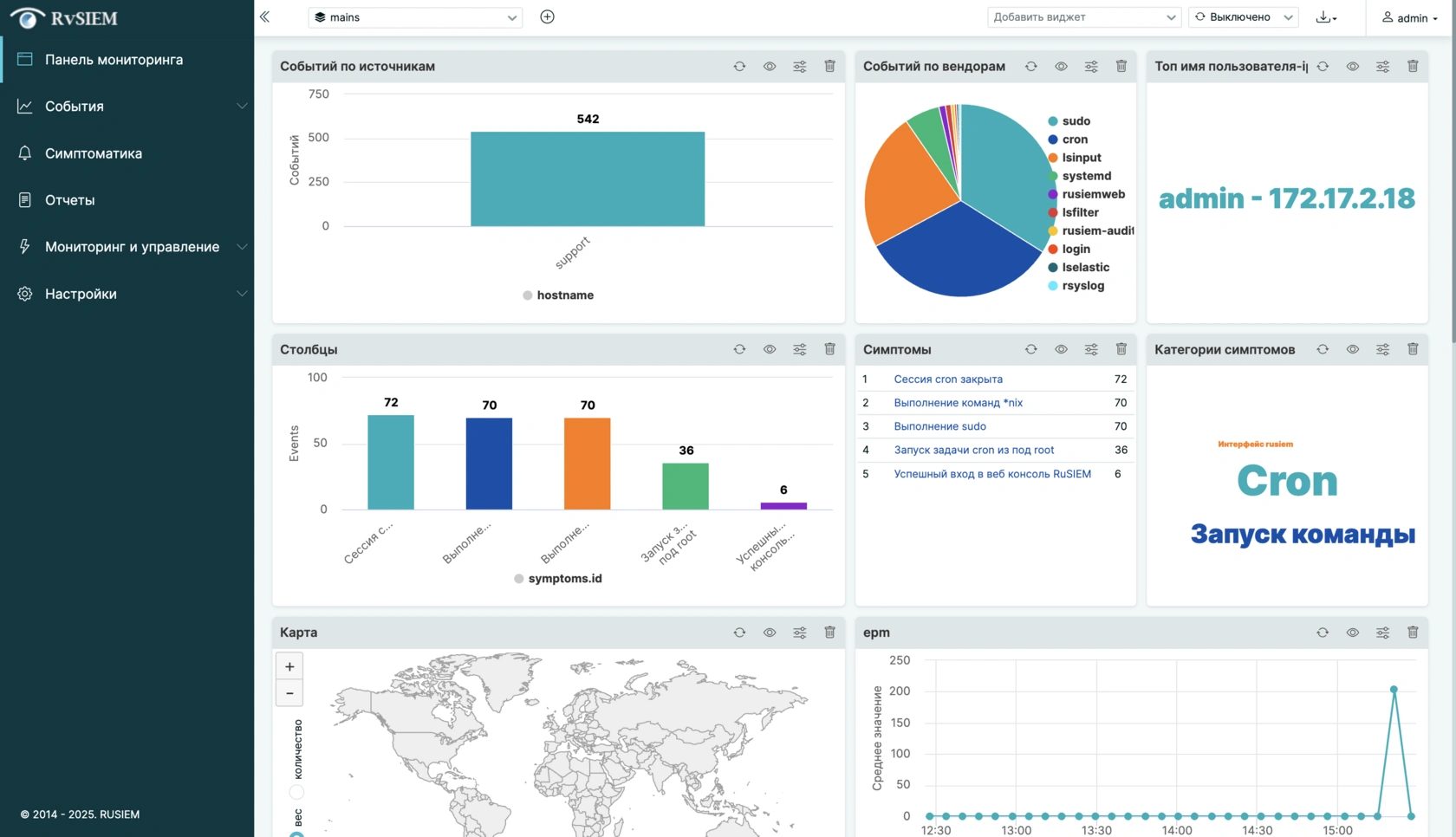This screenshot has height=837, width=1456.
Task: Add new dashboard with plus circle icon
Action: pyautogui.click(x=547, y=16)
